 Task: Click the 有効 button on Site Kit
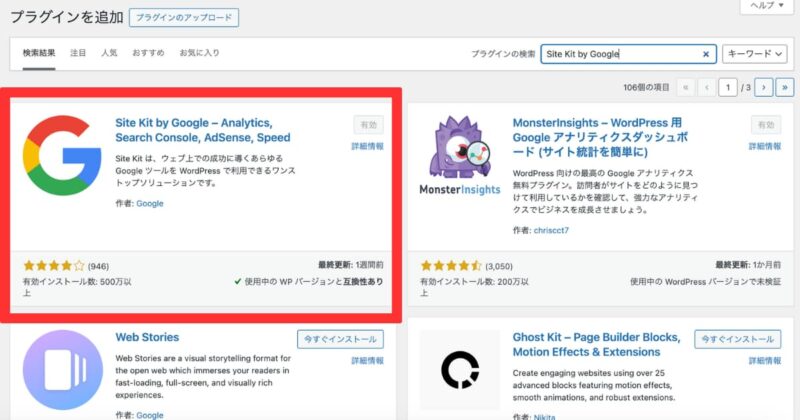click(368, 125)
